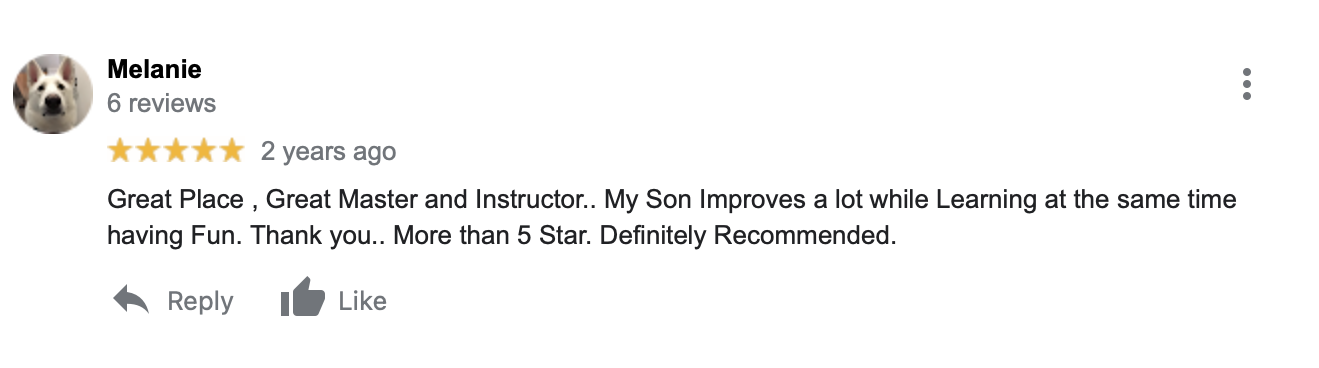
Task: Open the three-dot more options menu
Action: pyautogui.click(x=1246, y=85)
